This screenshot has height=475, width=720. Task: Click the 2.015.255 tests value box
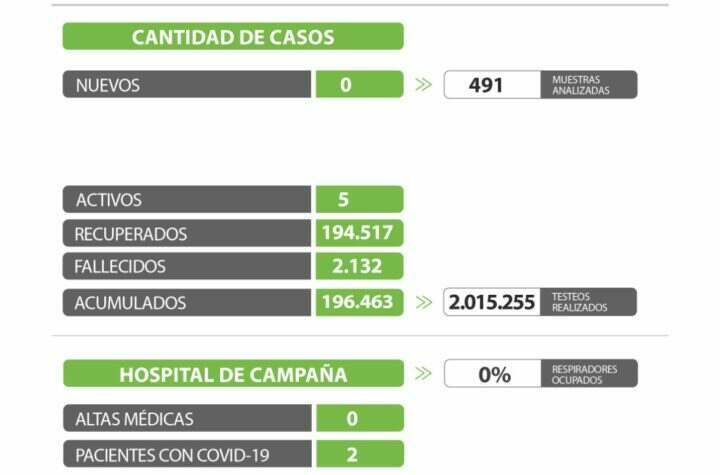(493, 302)
